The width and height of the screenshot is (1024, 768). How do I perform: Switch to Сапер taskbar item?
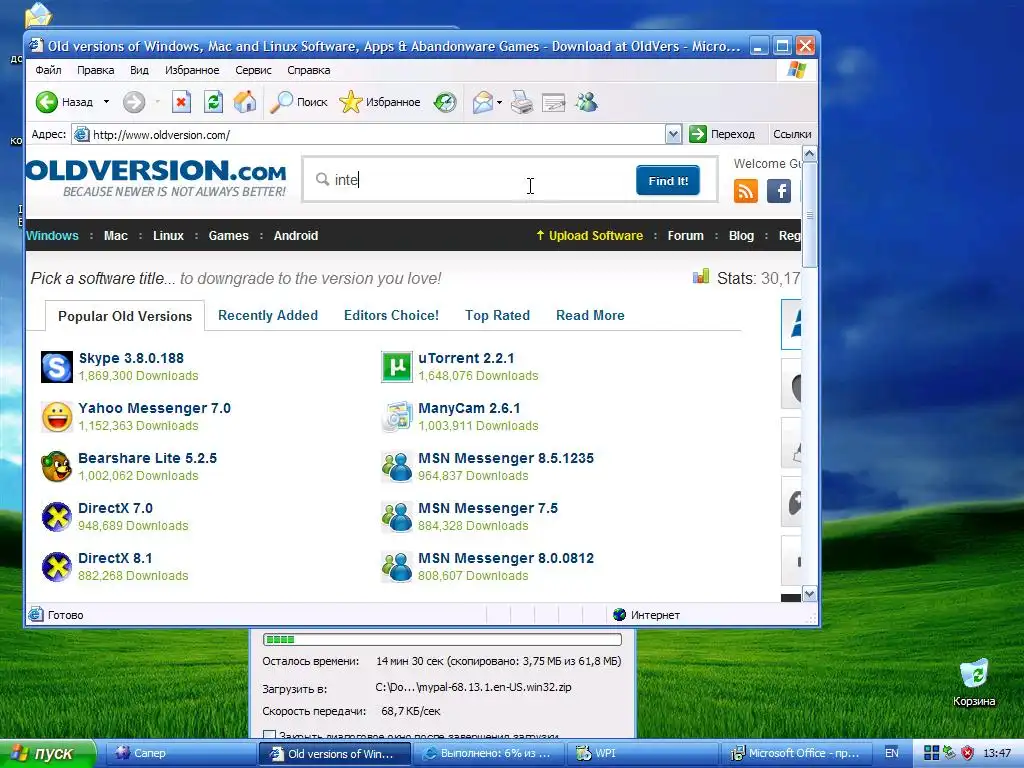(x=181, y=753)
